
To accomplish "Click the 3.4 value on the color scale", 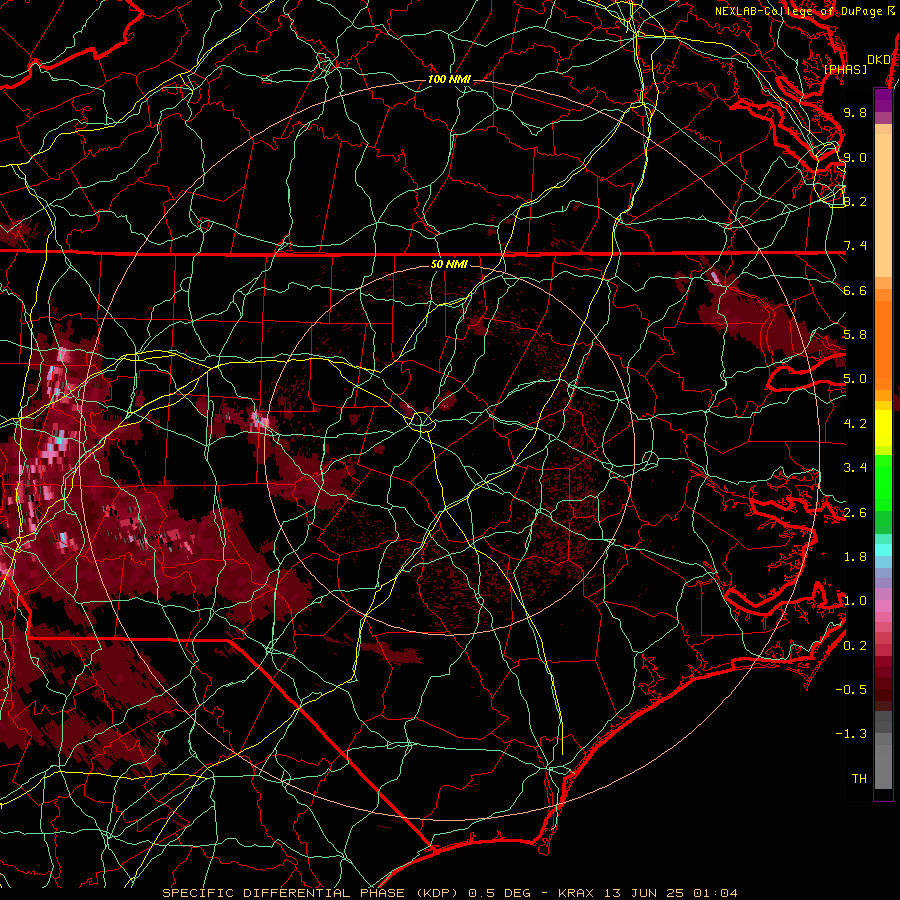I will [855, 468].
